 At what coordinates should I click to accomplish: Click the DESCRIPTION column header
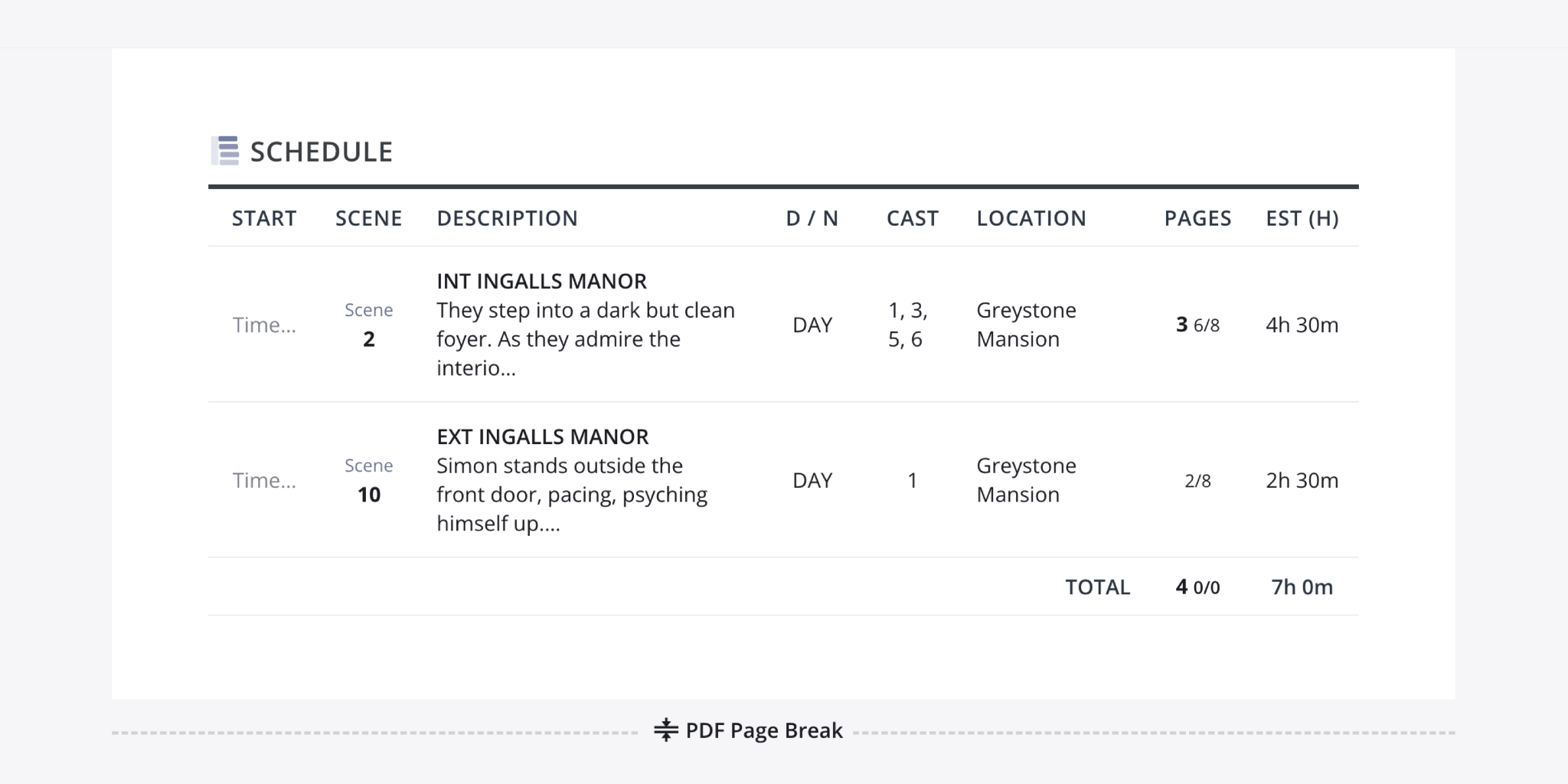point(507,219)
